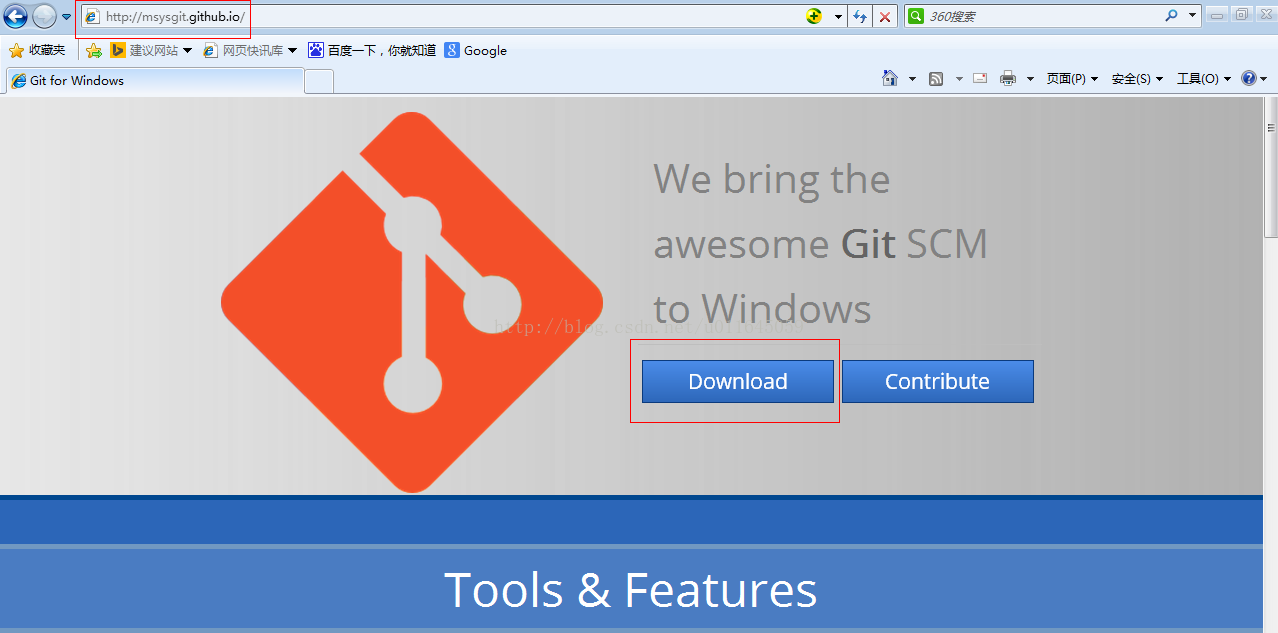Click the browser Forward arrow button

45,16
